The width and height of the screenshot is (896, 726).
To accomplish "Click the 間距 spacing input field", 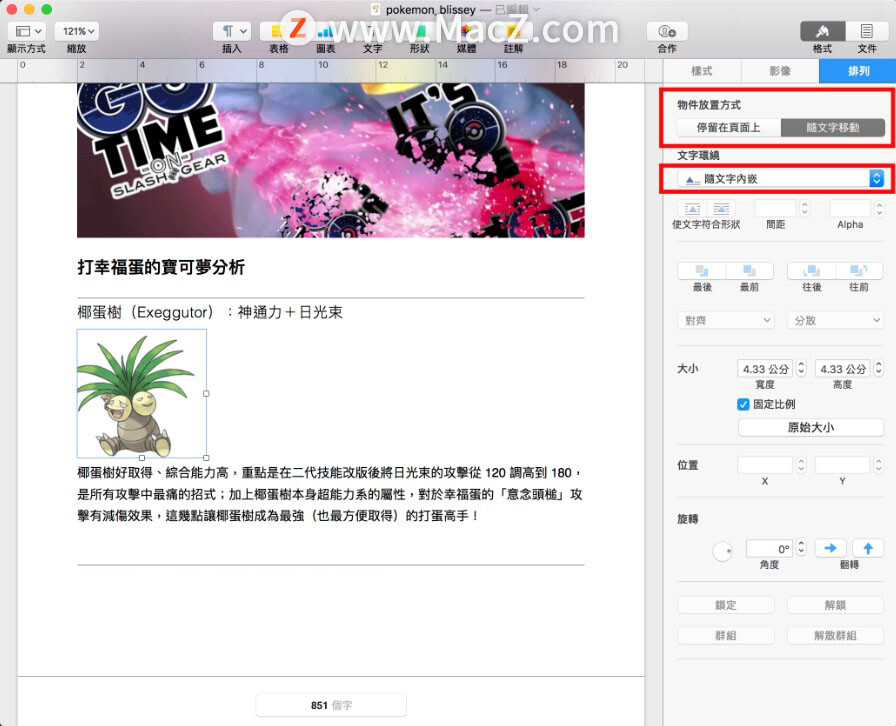I will (775, 209).
